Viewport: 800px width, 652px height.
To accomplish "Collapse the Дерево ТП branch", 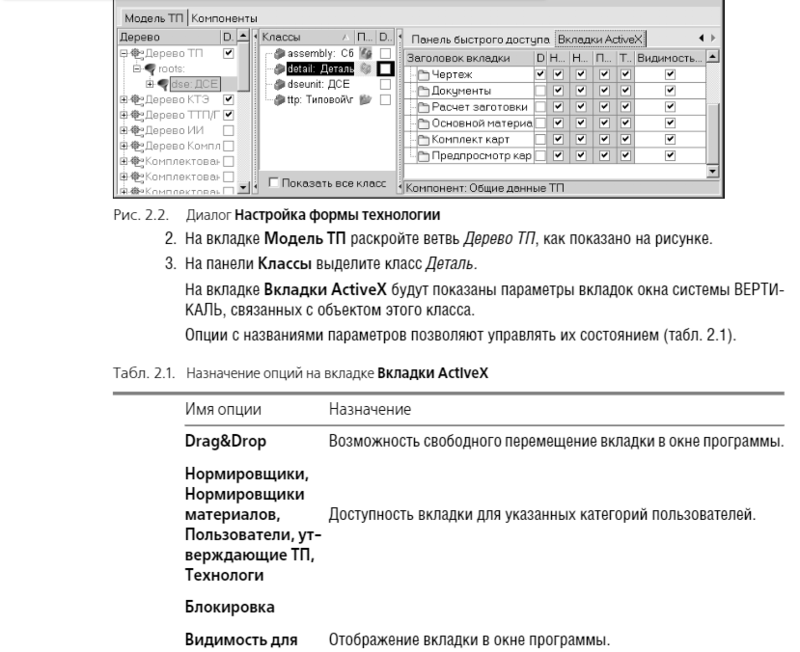I will coord(124,54).
